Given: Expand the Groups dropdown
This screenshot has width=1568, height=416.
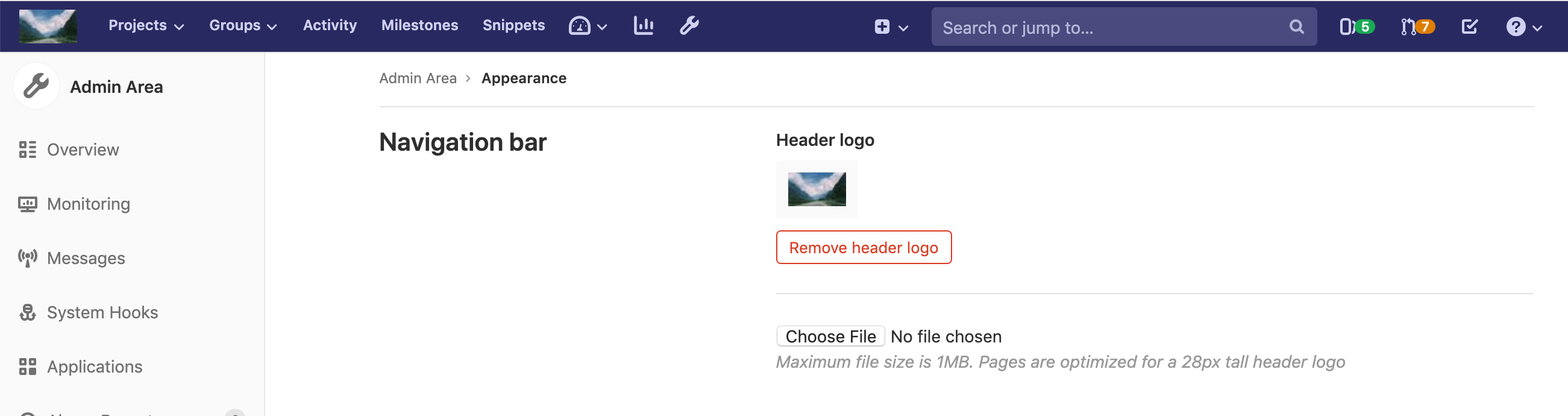Looking at the screenshot, I should (x=243, y=25).
